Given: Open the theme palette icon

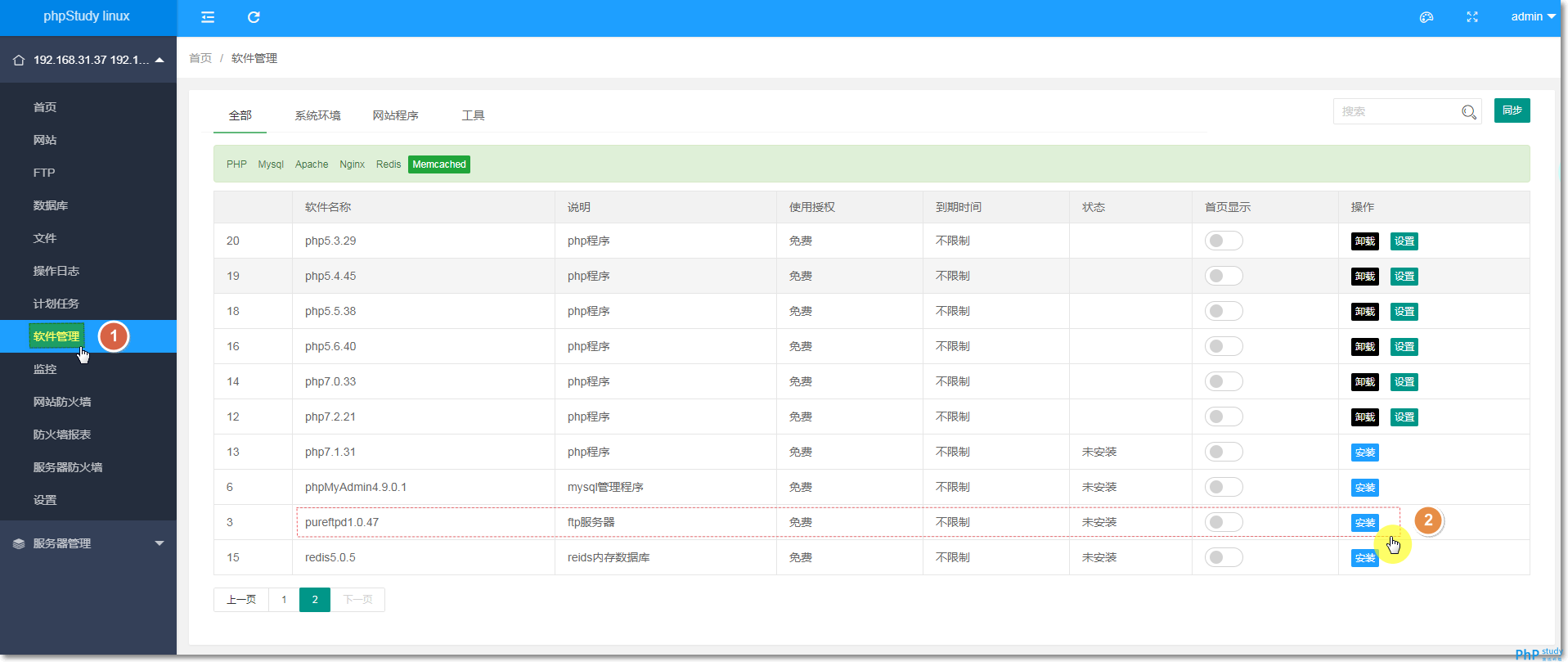Looking at the screenshot, I should pyautogui.click(x=1426, y=17).
